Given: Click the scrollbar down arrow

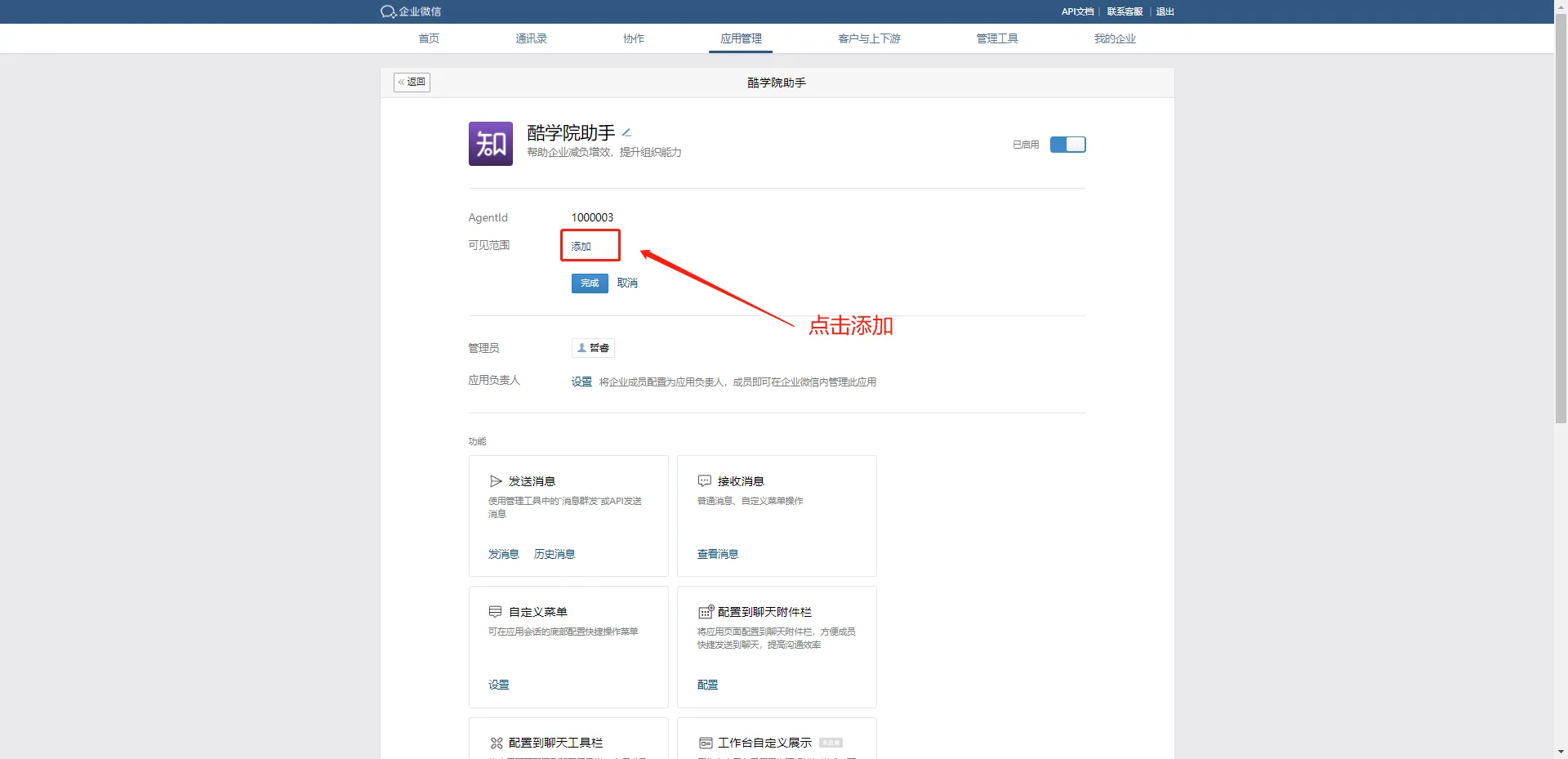Looking at the screenshot, I should pos(1561,752).
